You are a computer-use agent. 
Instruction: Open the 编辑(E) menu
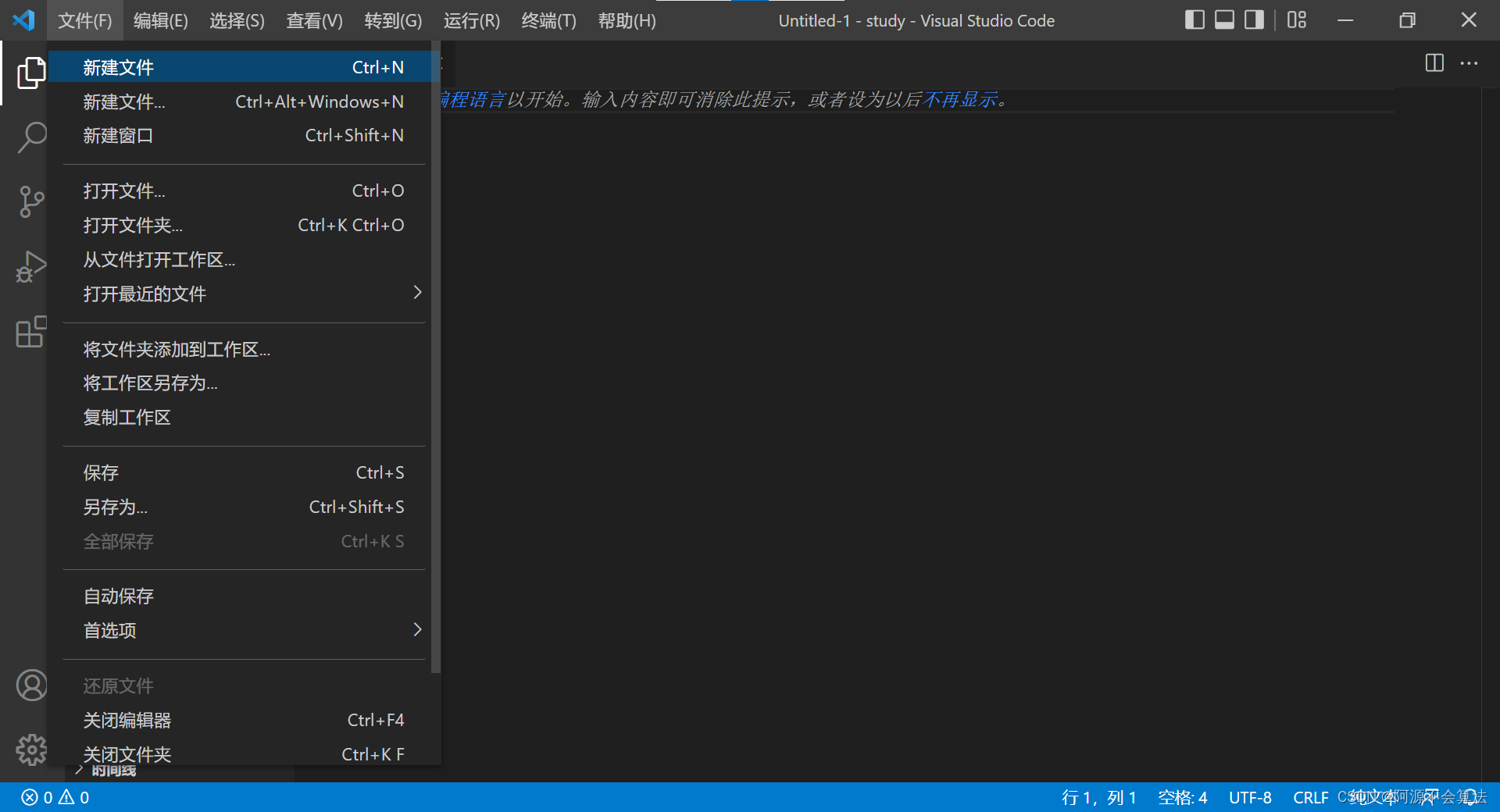pos(160,20)
